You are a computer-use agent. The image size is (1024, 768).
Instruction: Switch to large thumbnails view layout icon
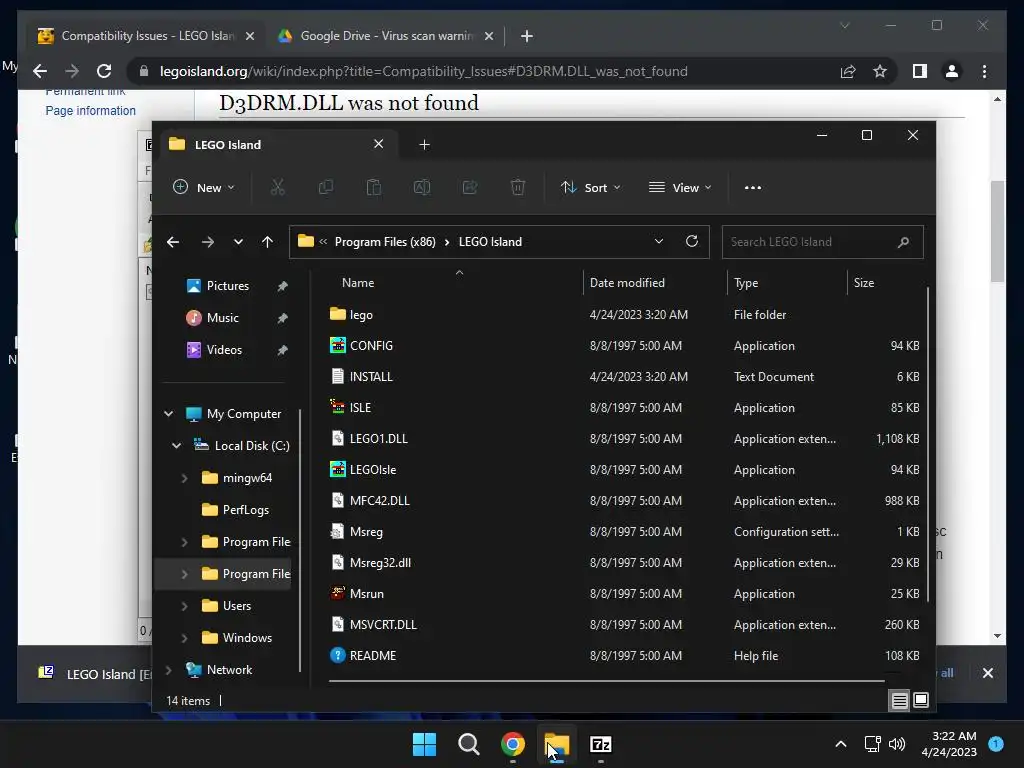(x=921, y=700)
